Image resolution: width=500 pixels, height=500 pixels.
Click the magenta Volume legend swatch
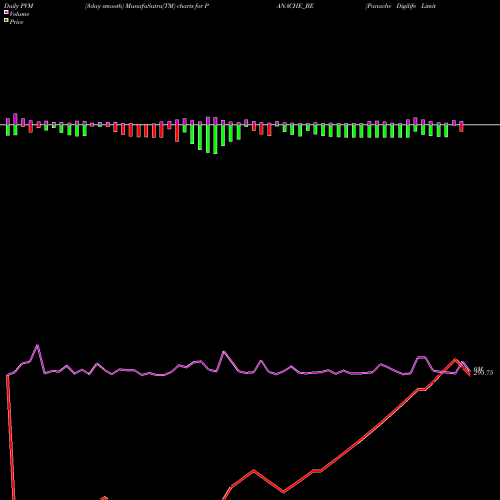(x=6, y=12)
